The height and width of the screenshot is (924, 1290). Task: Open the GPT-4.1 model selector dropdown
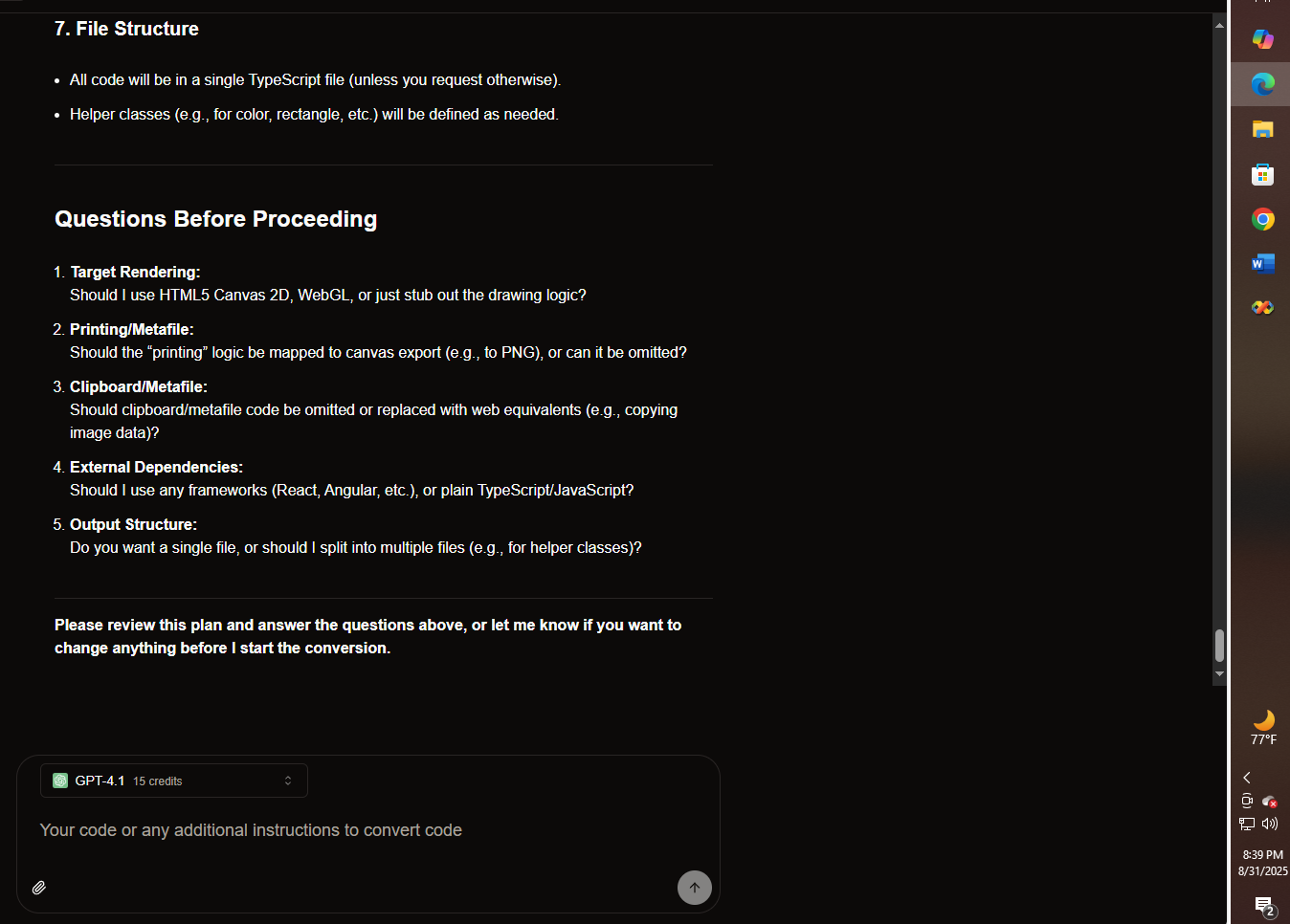tap(173, 781)
